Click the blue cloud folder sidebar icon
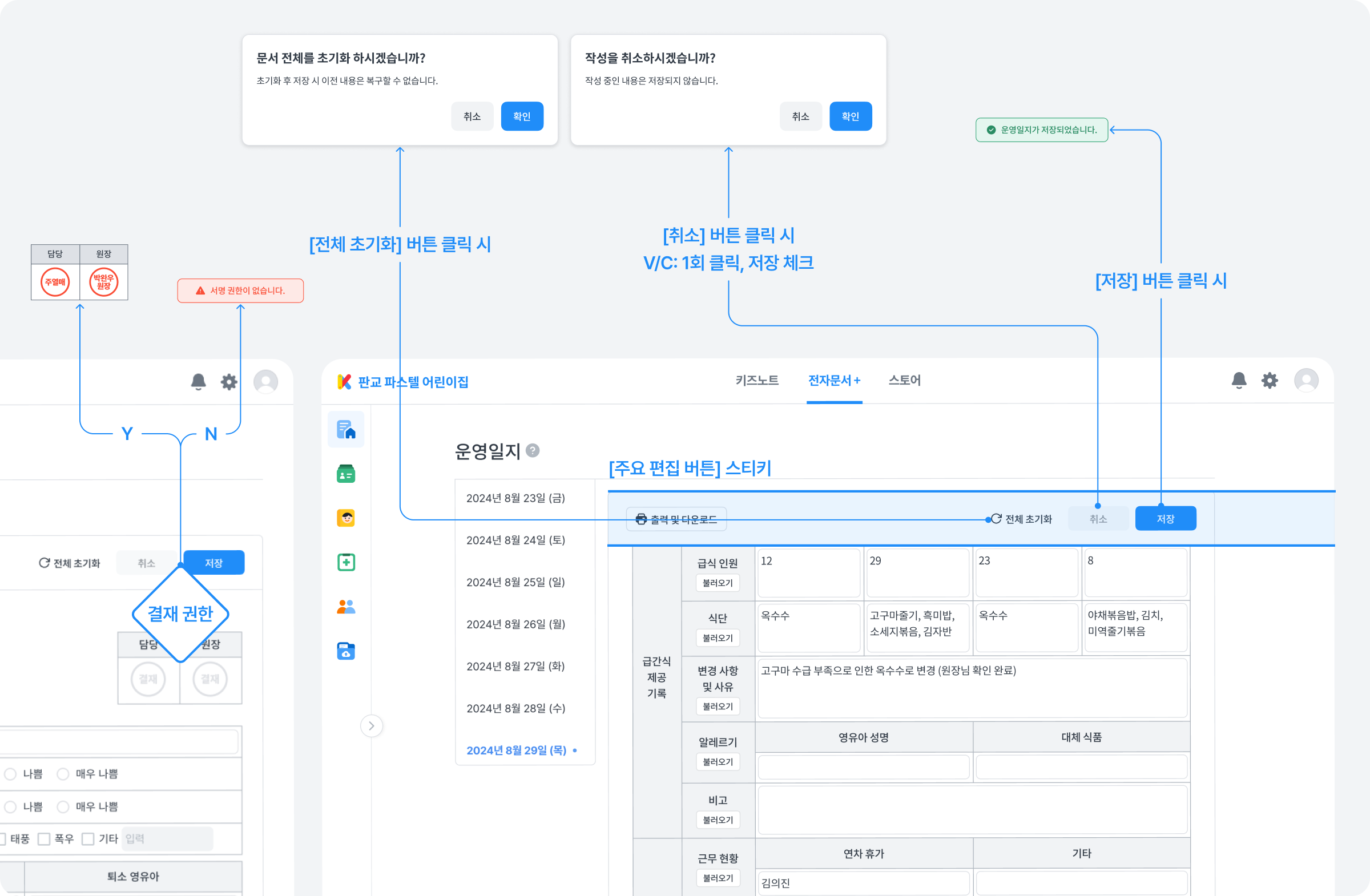This screenshot has height=896, width=1370. 346,651
